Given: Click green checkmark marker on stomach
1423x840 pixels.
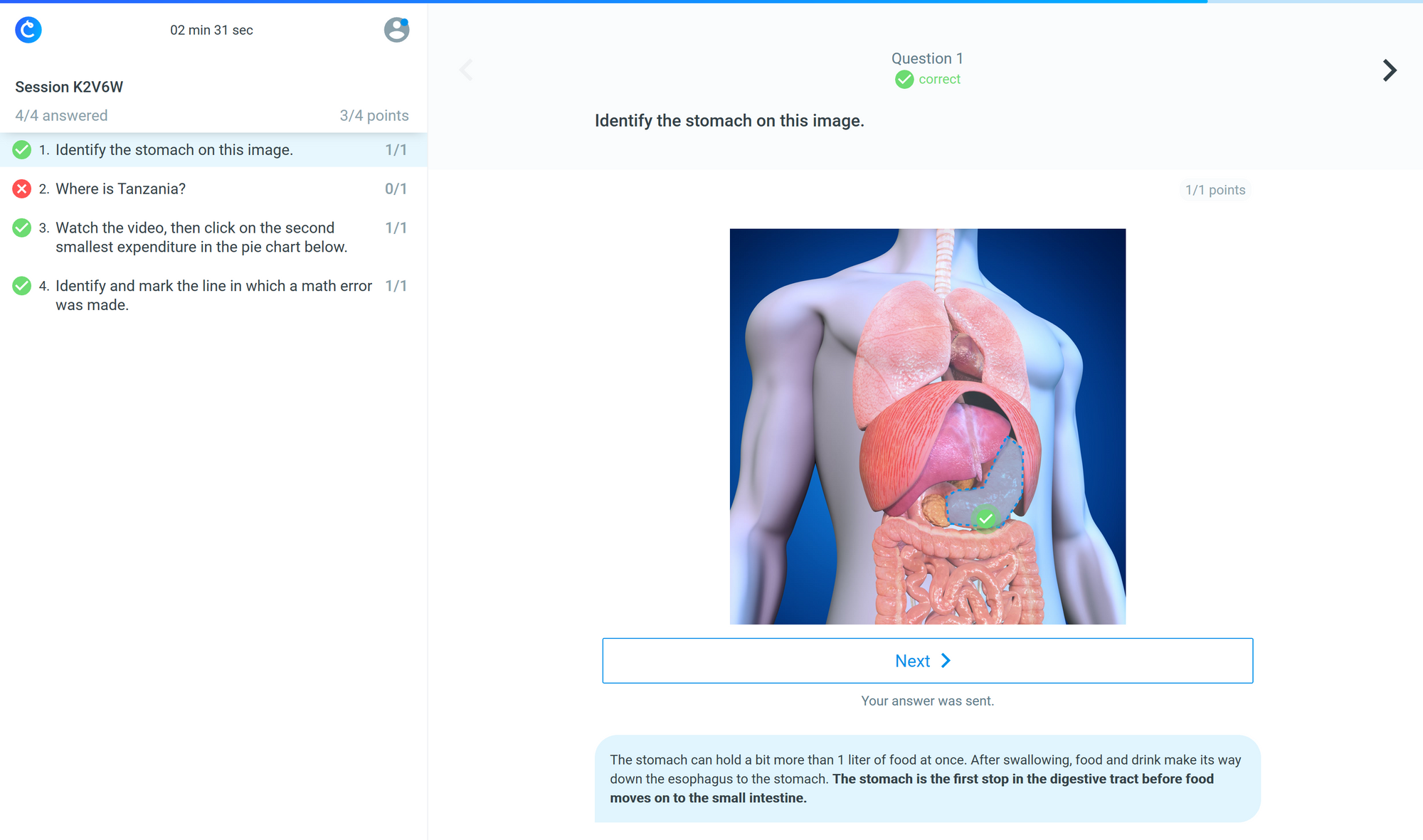Looking at the screenshot, I should pos(985,519).
